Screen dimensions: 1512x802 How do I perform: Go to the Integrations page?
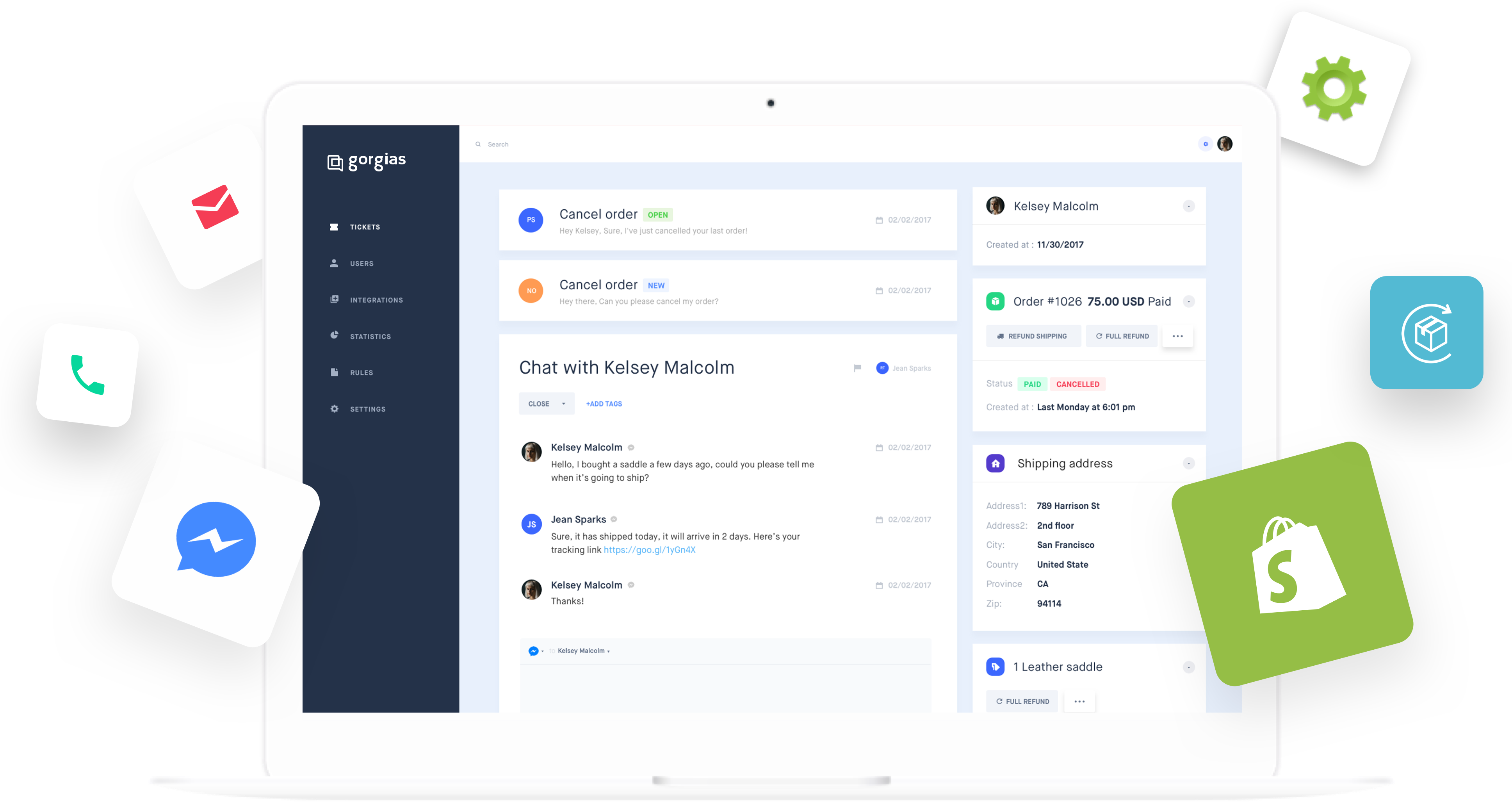[x=366, y=300]
